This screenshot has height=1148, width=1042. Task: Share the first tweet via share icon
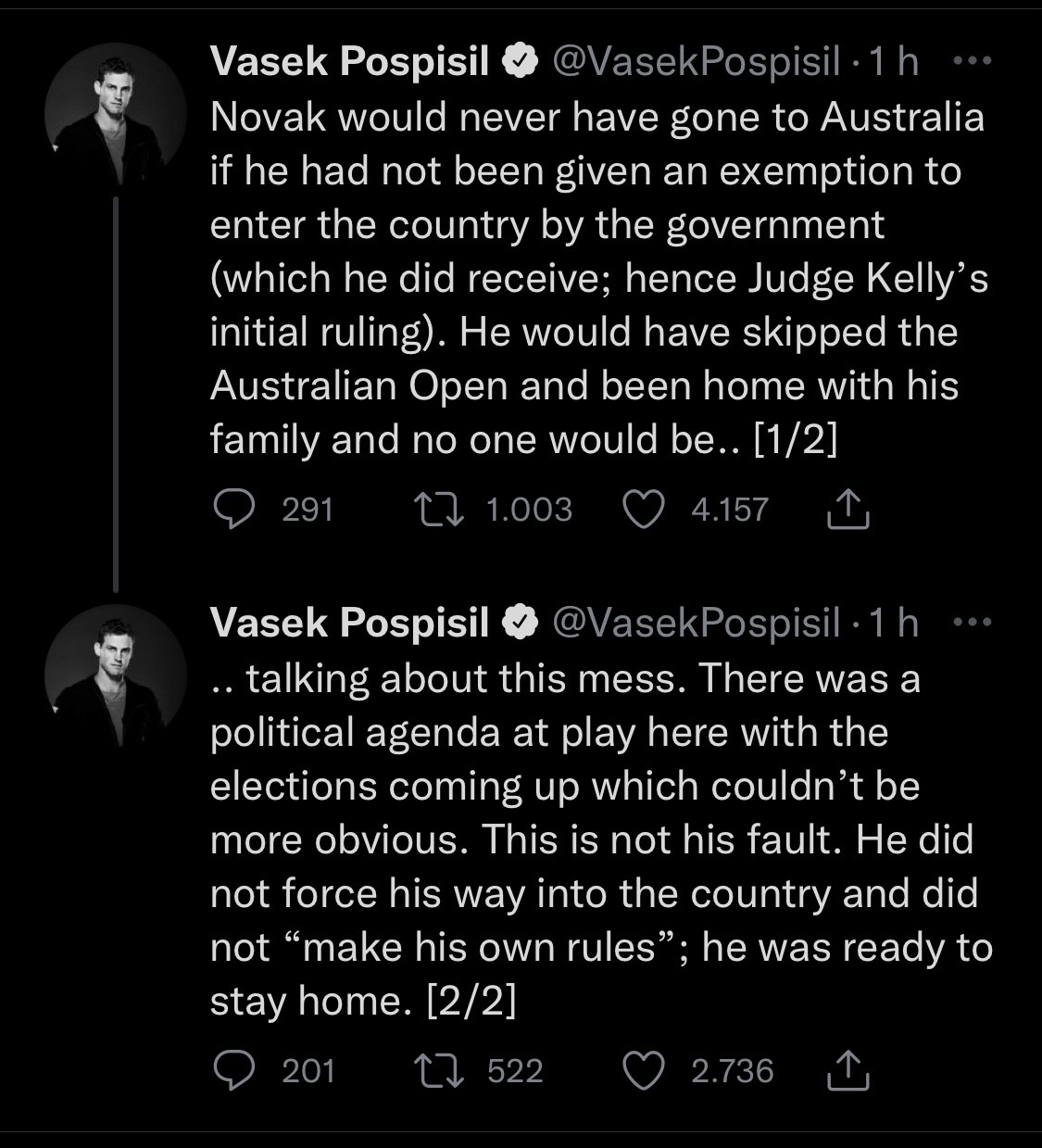(x=847, y=510)
